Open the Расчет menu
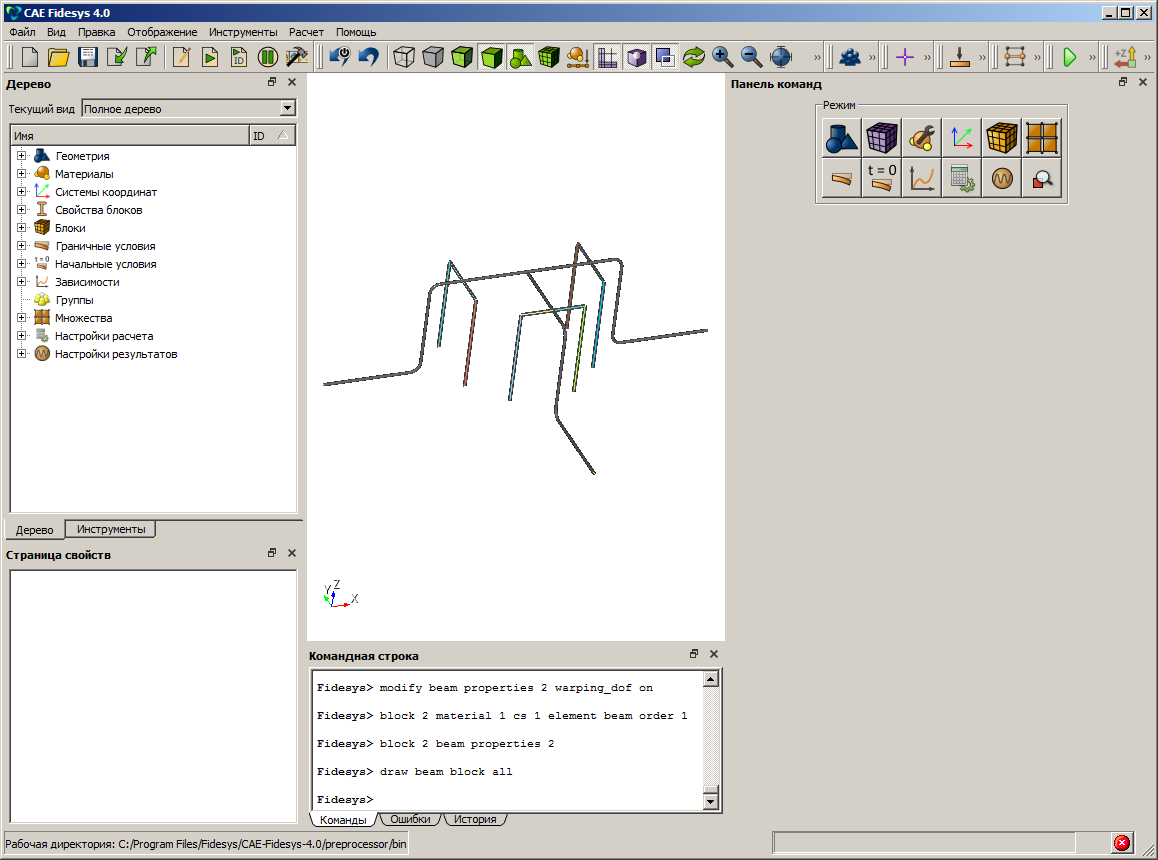Image resolution: width=1158 pixels, height=860 pixels. click(x=306, y=32)
